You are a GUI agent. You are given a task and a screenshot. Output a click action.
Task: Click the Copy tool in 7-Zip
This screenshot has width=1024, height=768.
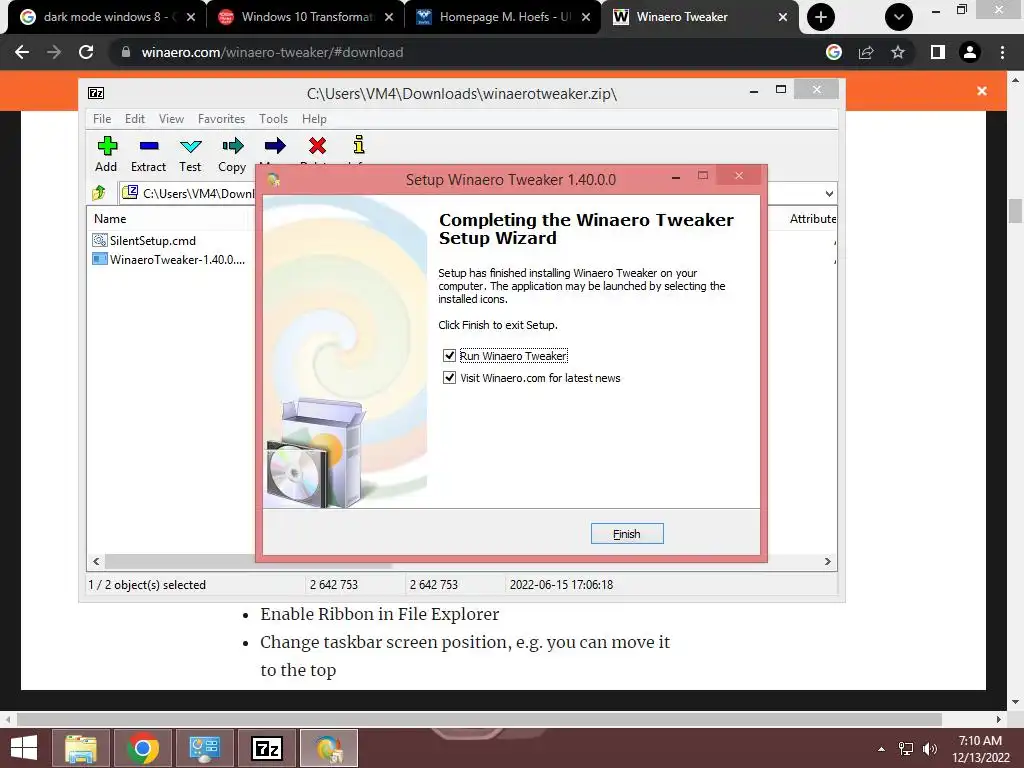[x=232, y=154]
